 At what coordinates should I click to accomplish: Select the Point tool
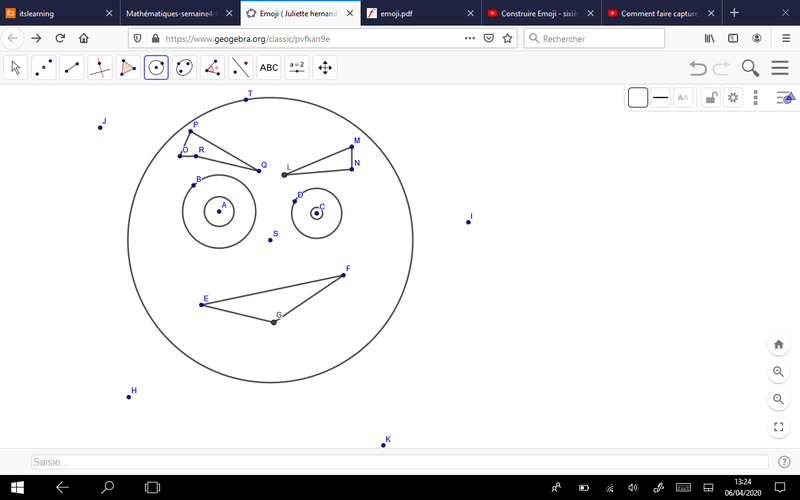point(43,68)
